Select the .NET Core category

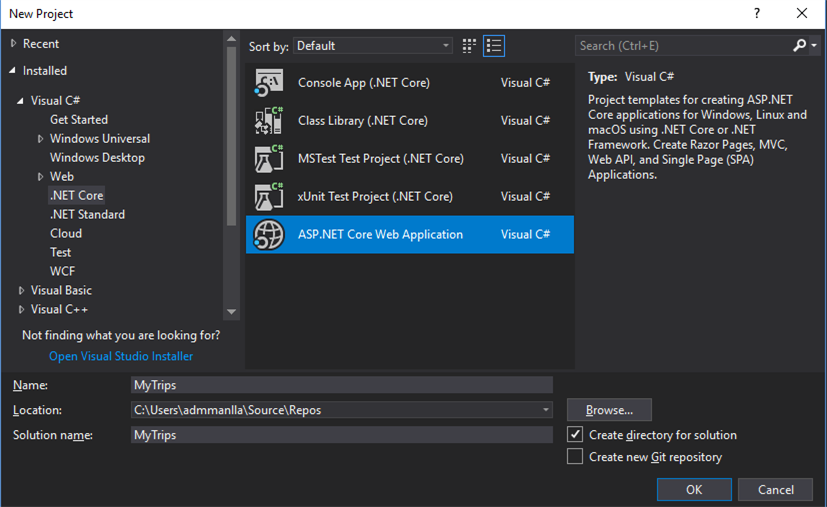tap(76, 196)
